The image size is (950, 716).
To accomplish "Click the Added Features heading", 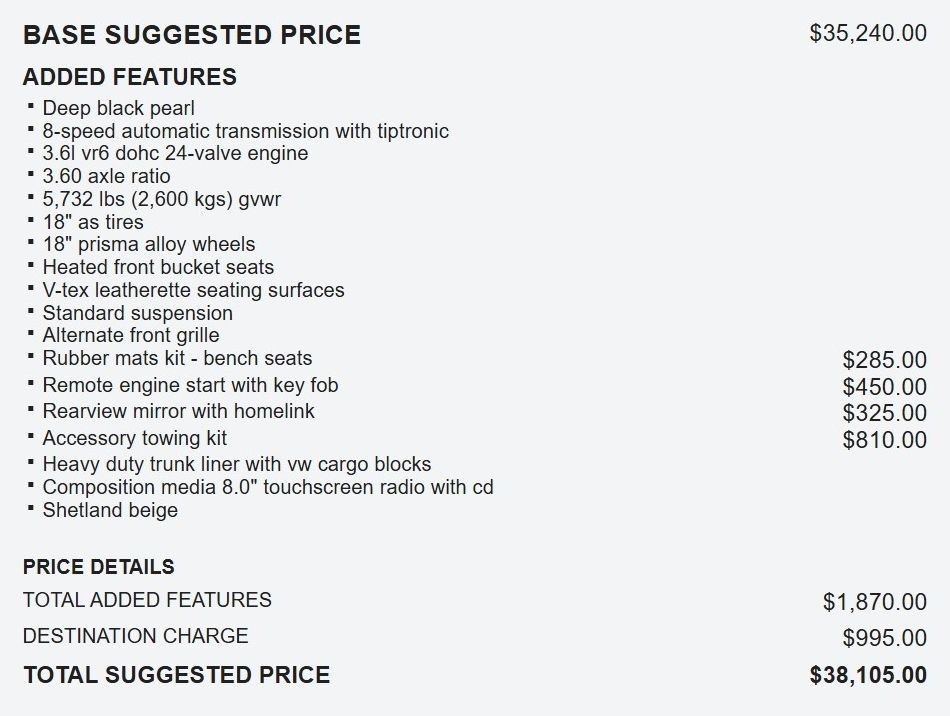I will (x=129, y=77).
